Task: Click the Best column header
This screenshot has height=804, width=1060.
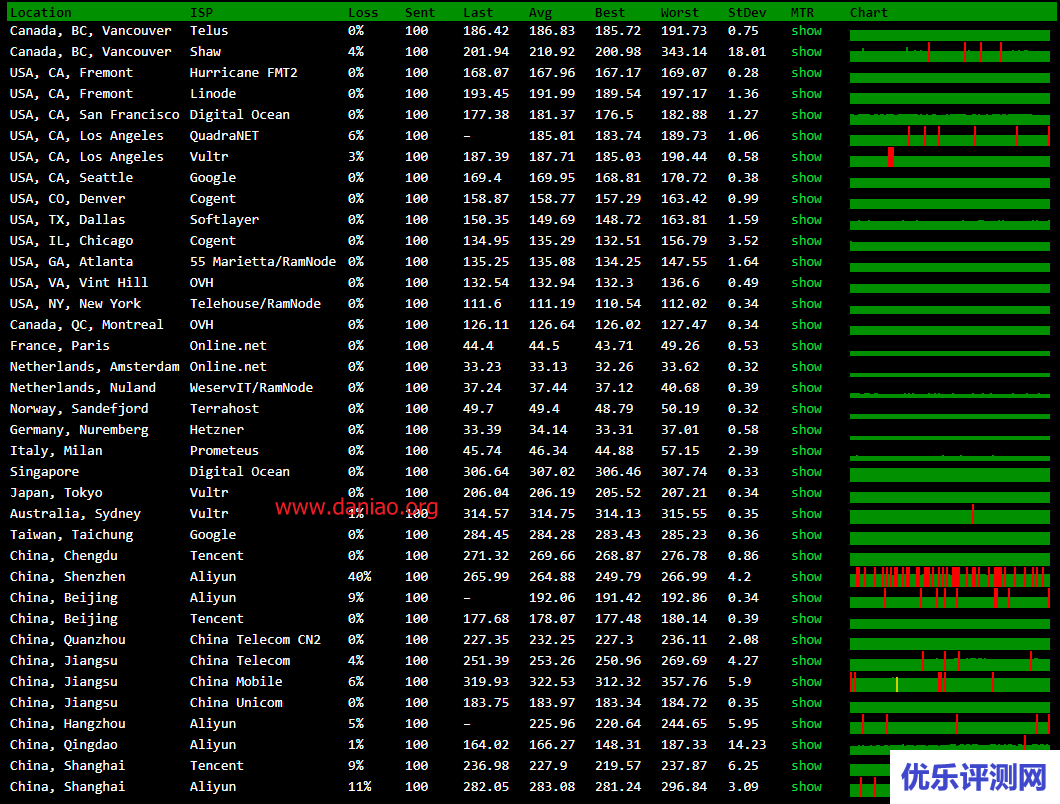Action: [x=610, y=12]
